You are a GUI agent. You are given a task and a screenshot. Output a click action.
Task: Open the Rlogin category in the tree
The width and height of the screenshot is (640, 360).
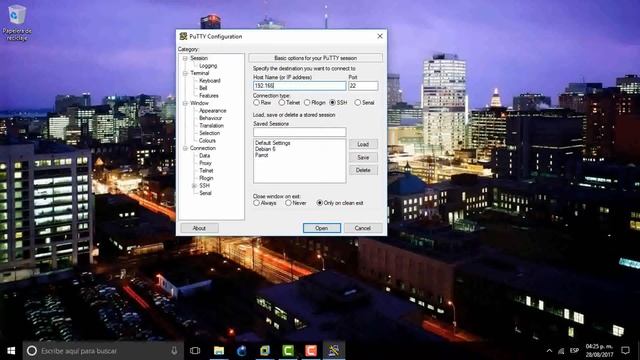coord(206,178)
